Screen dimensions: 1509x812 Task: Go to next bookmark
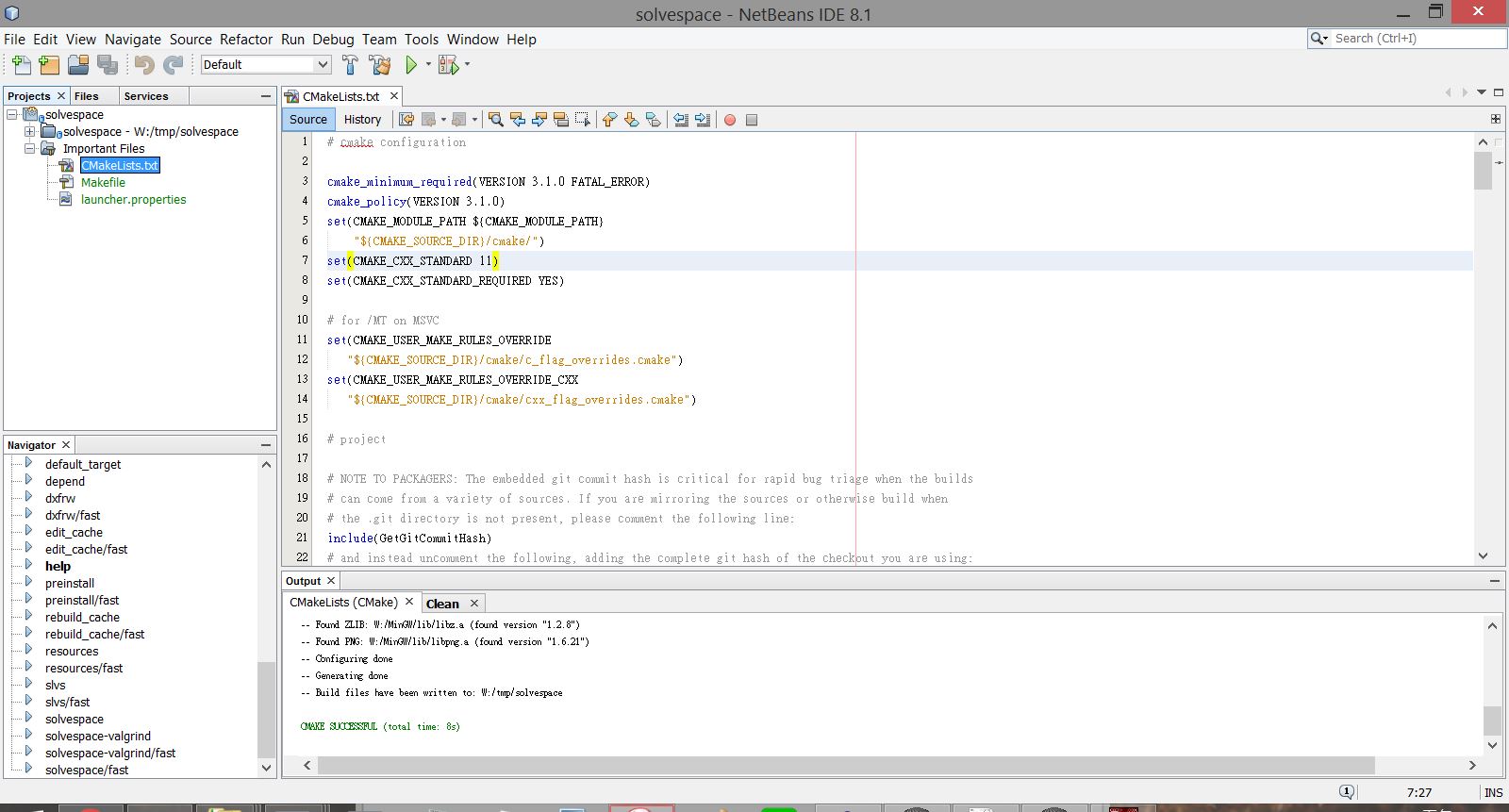[631, 120]
